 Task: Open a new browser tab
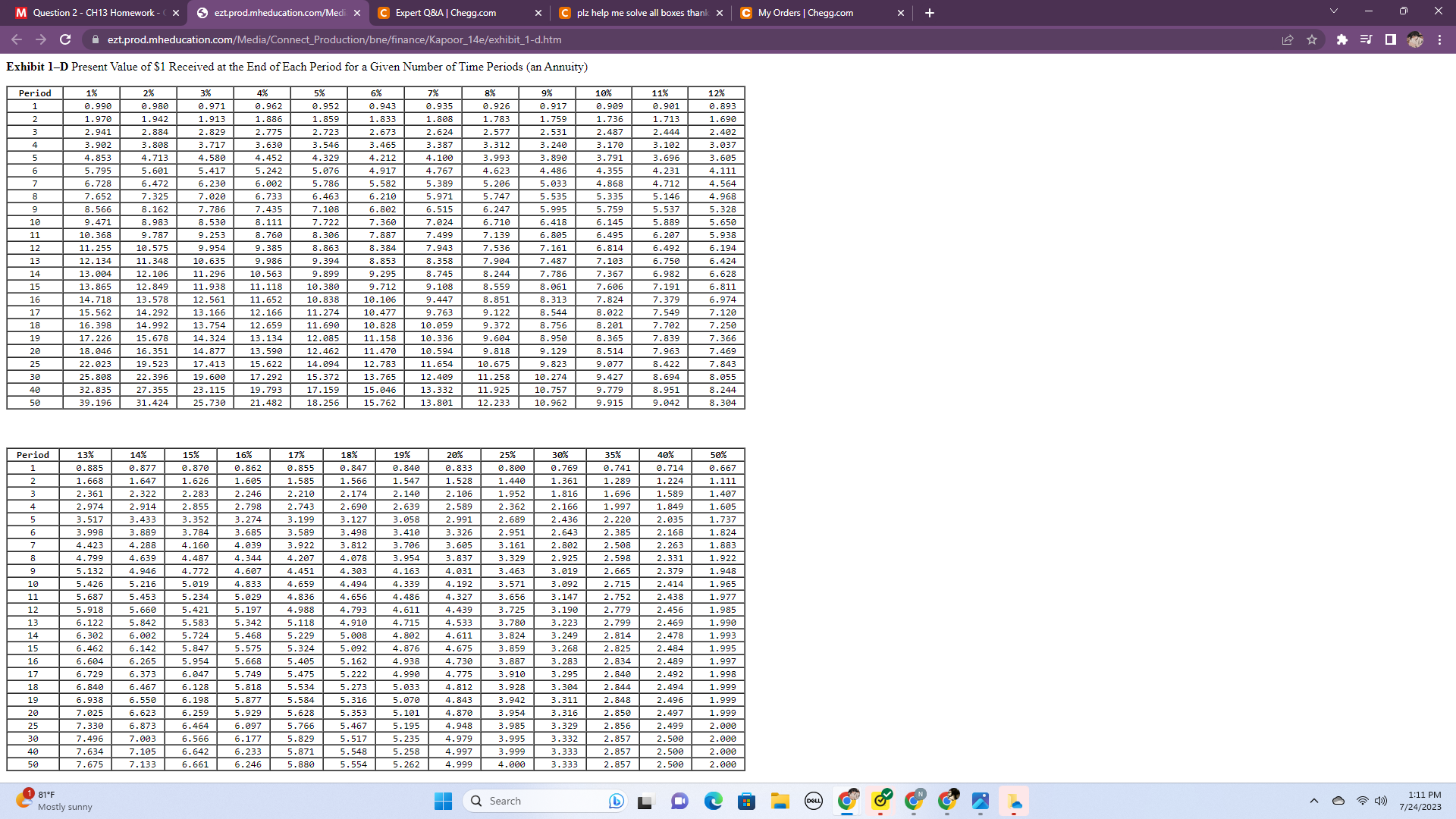tap(929, 13)
